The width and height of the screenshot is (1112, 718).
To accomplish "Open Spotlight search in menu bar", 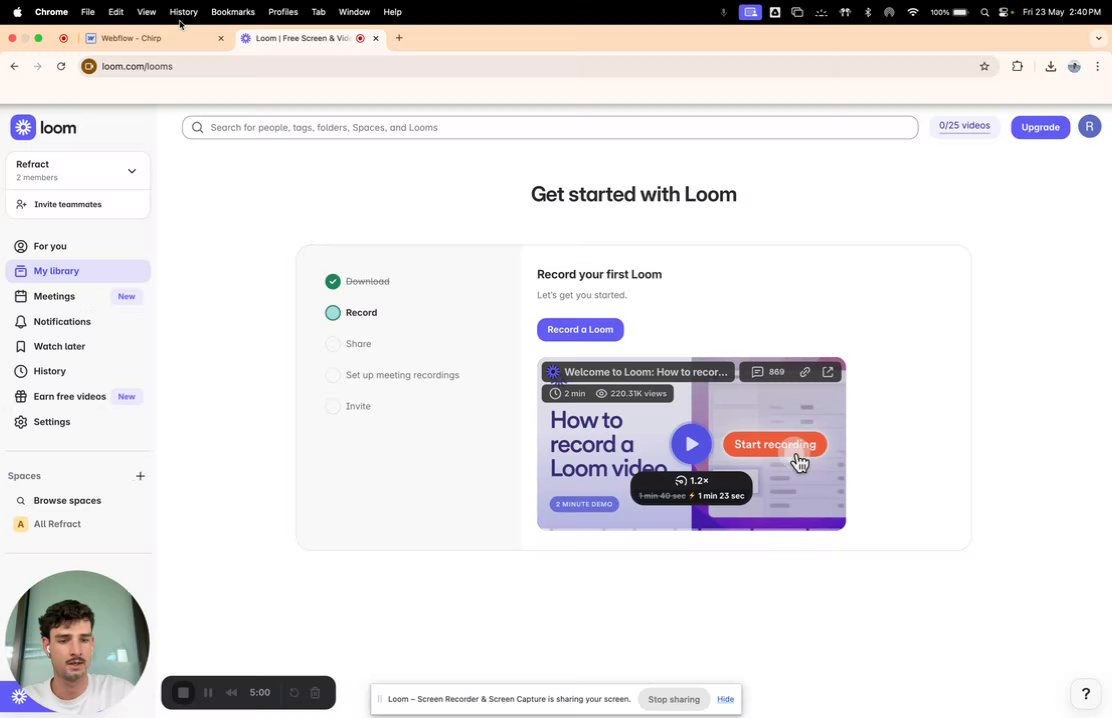I will [x=984, y=12].
